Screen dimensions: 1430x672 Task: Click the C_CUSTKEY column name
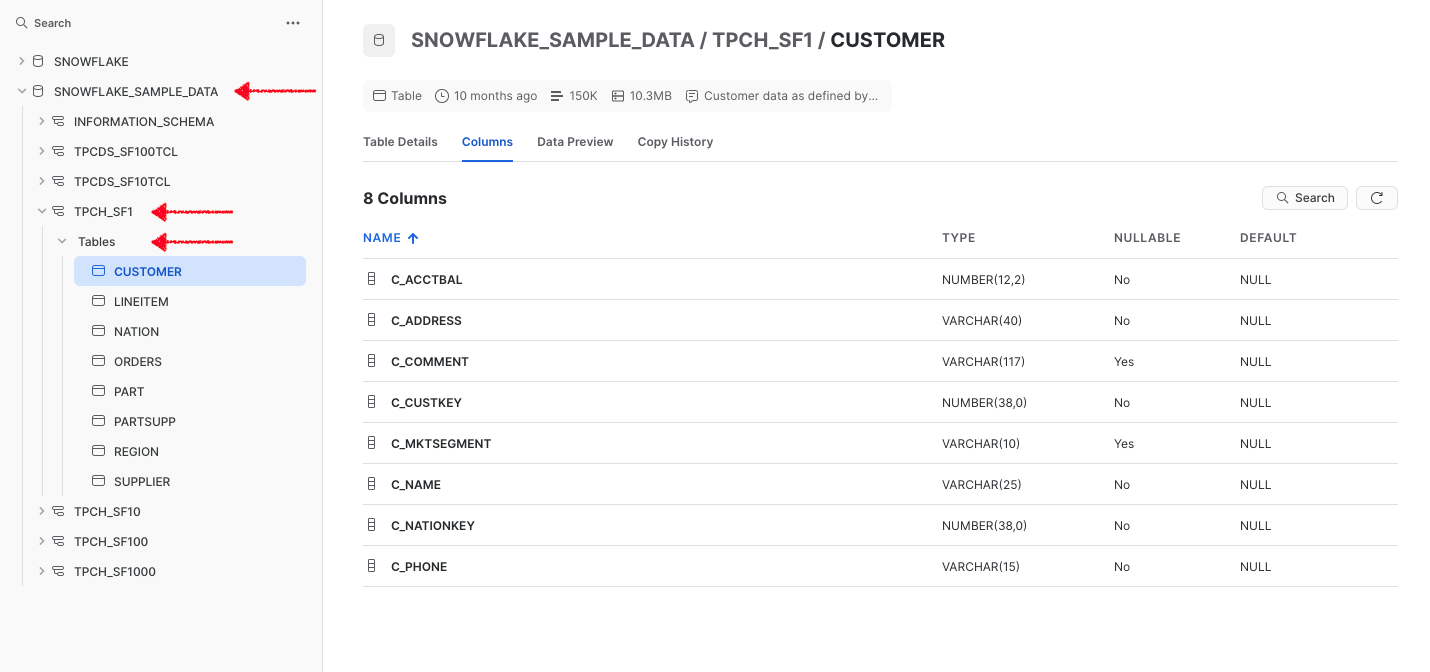tap(426, 402)
